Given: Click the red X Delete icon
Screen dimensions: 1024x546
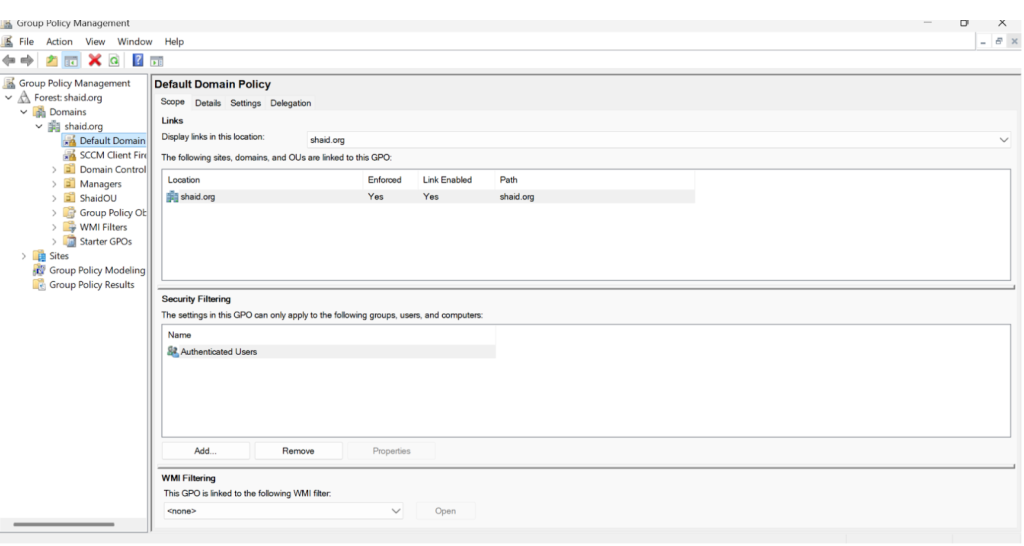Looking at the screenshot, I should pos(95,61).
